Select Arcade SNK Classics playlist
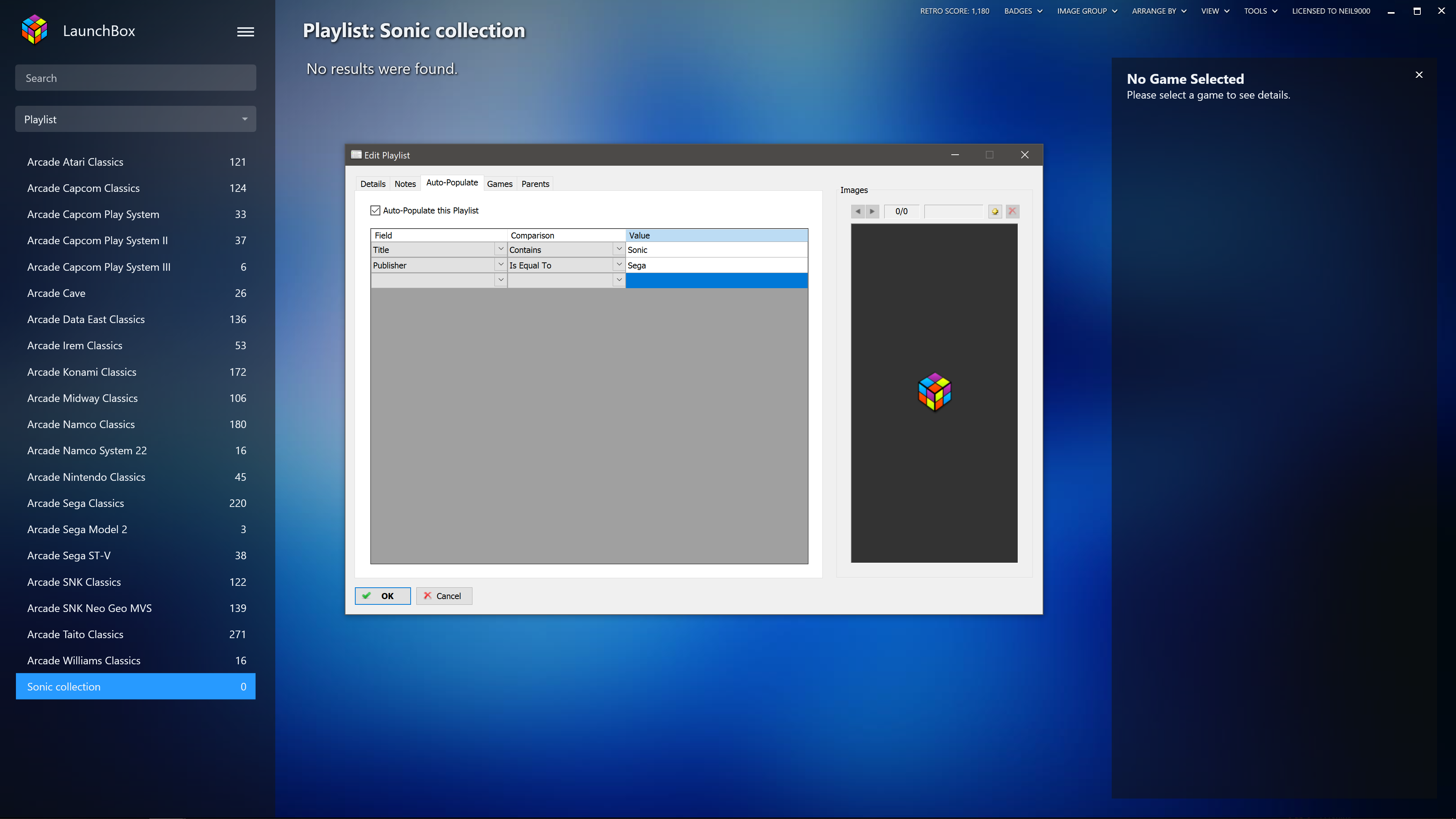Screen dimensions: 1456x819 pos(136,582)
